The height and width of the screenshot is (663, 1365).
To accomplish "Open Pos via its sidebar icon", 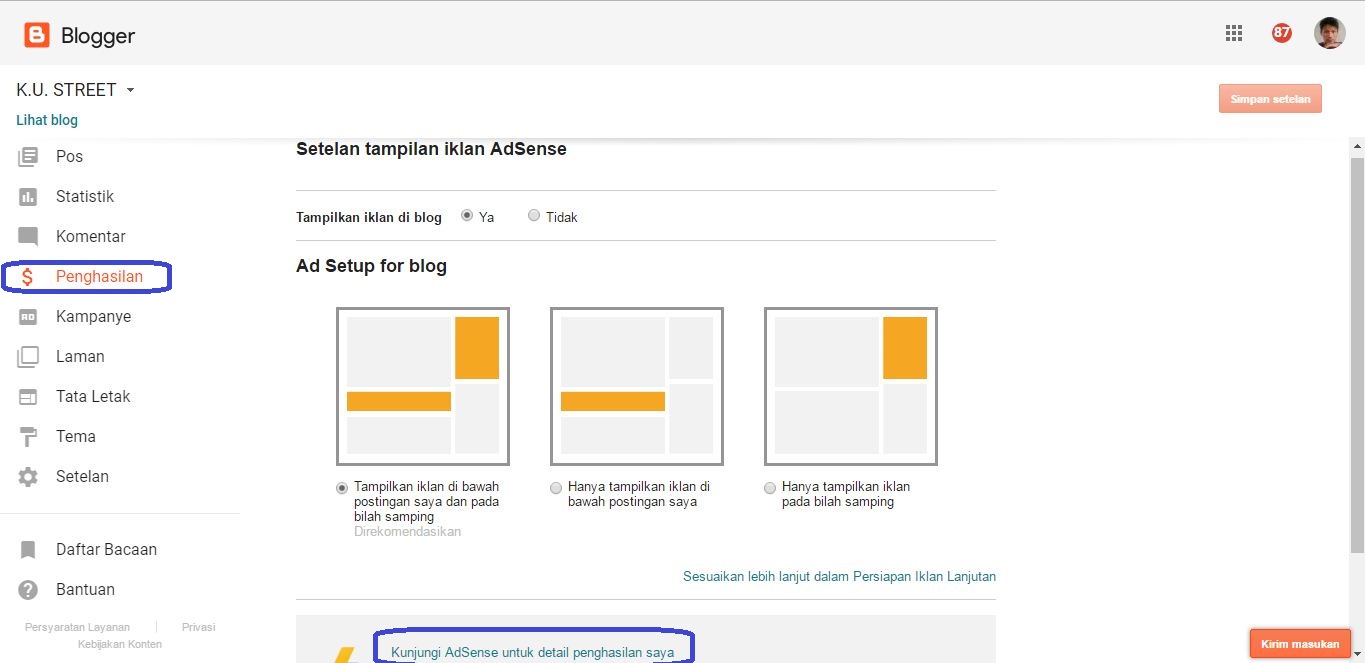I will click(28, 156).
